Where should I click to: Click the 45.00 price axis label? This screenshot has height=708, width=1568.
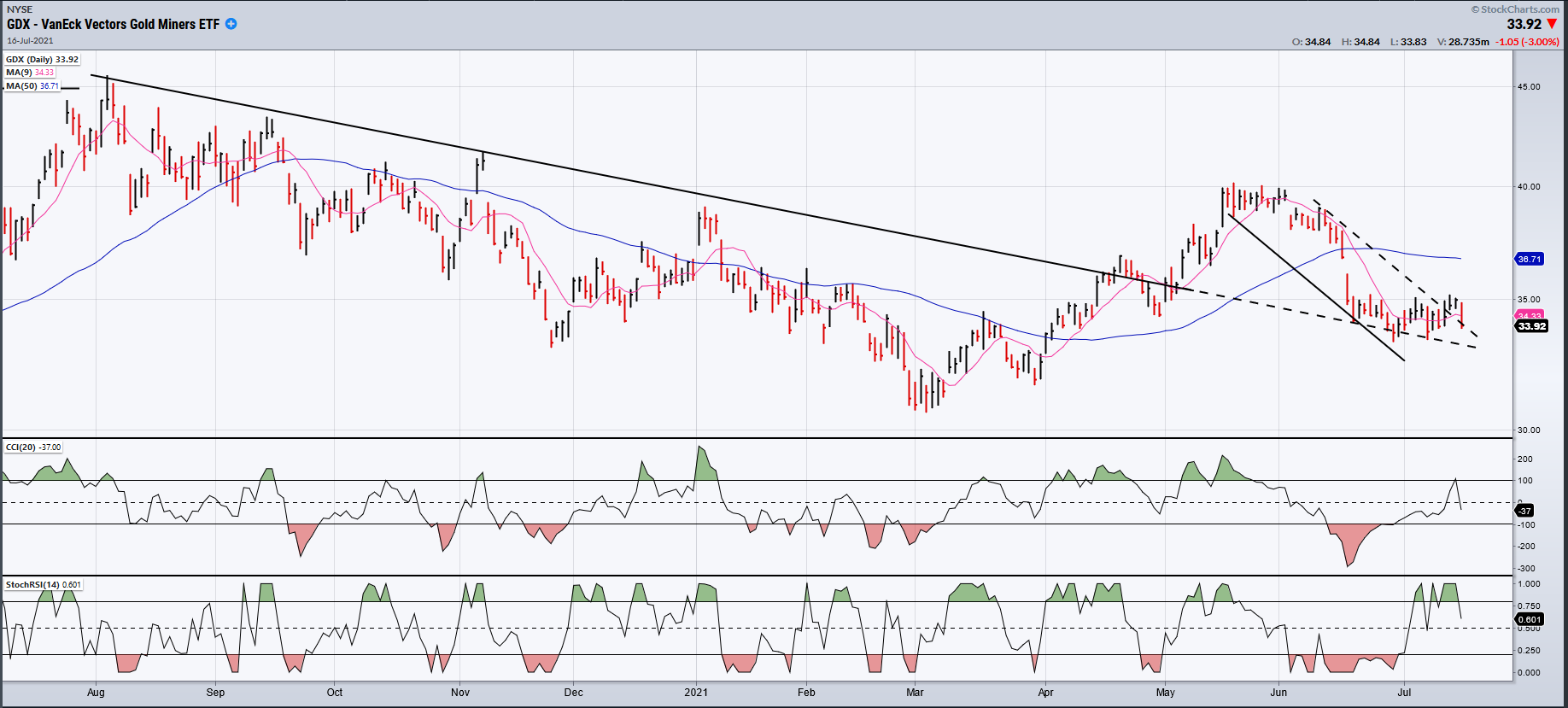tap(1529, 87)
